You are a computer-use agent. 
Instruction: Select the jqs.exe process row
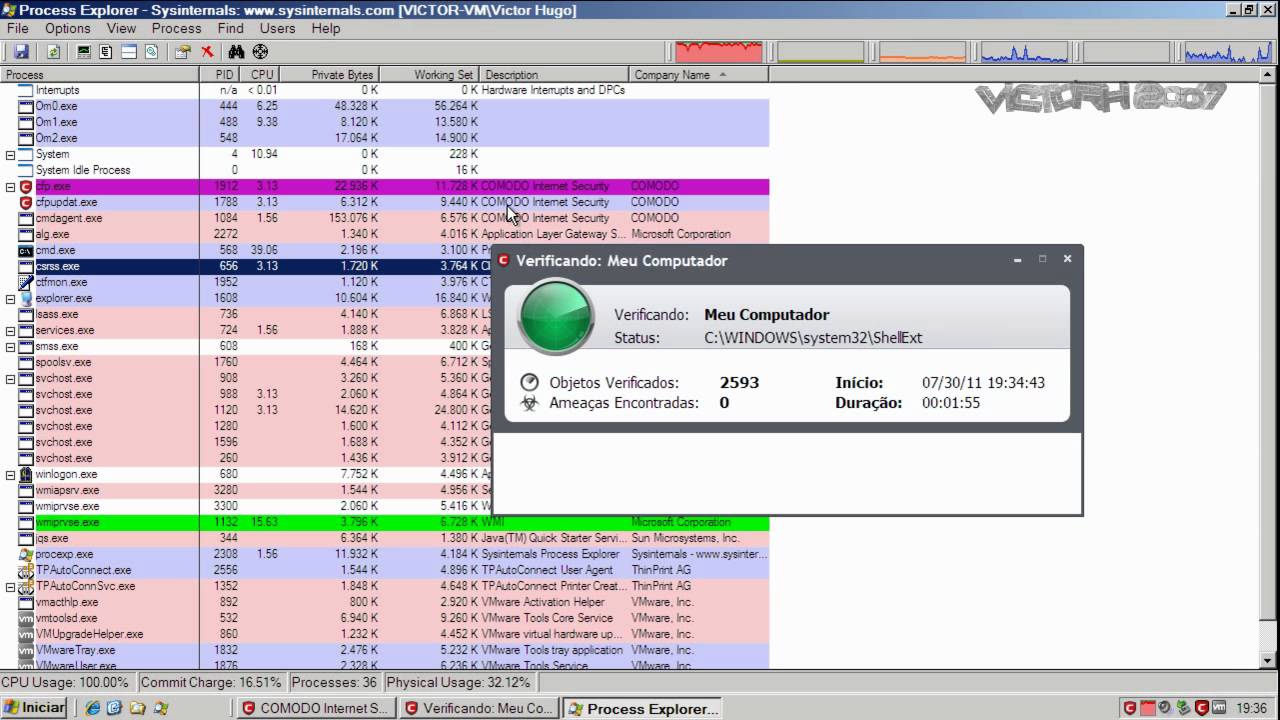(x=385, y=538)
